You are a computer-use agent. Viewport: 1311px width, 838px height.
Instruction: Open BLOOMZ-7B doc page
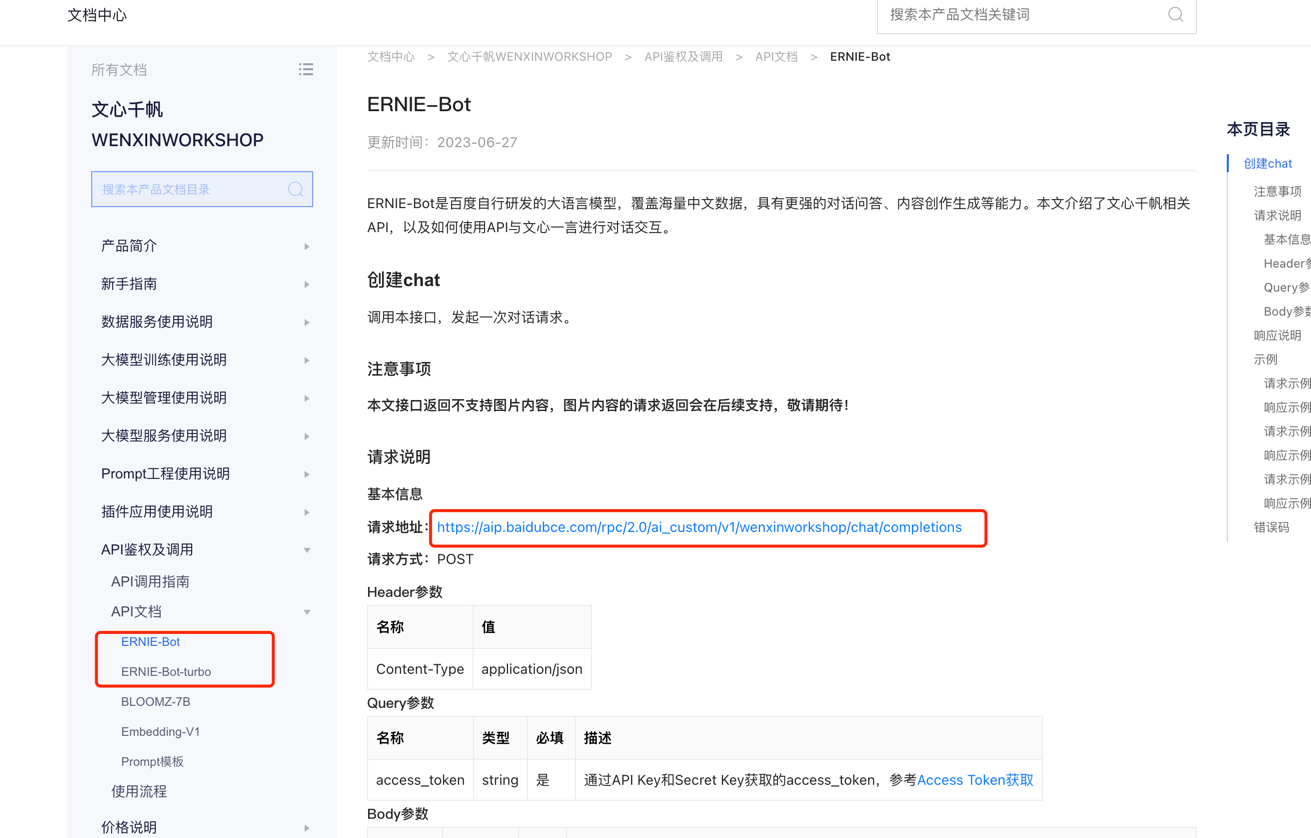coord(155,702)
